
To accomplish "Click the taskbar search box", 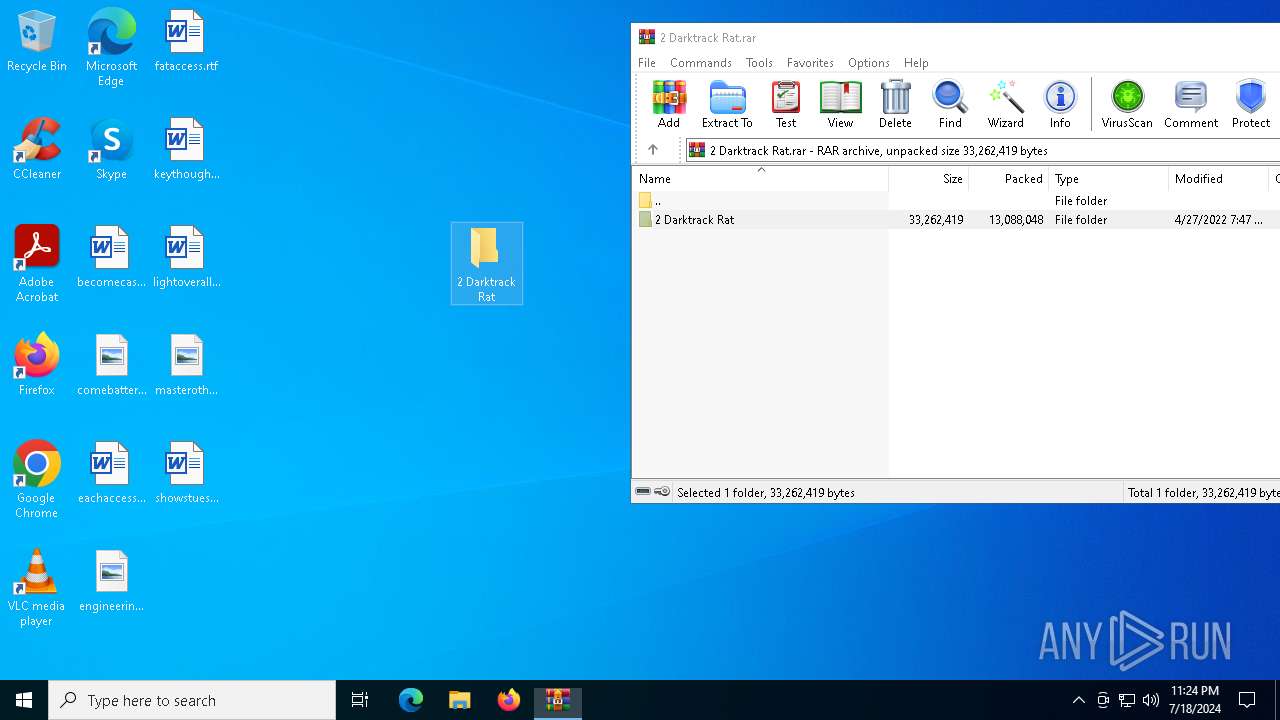I will (192, 700).
